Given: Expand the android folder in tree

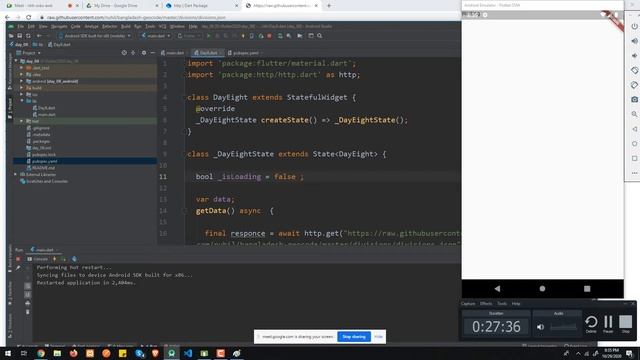Looking at the screenshot, I should [x=22, y=81].
